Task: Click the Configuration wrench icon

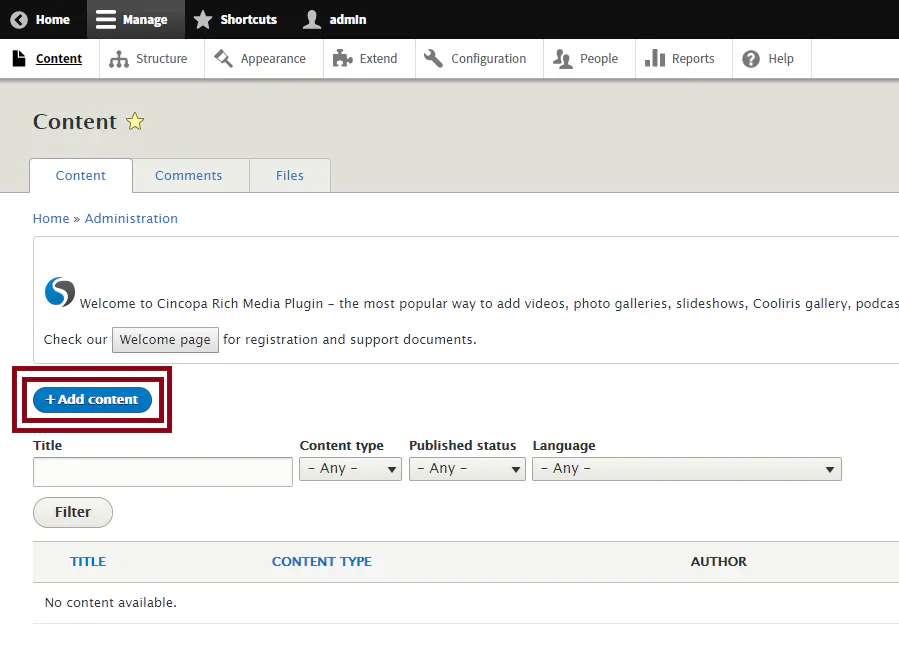Action: tap(433, 59)
